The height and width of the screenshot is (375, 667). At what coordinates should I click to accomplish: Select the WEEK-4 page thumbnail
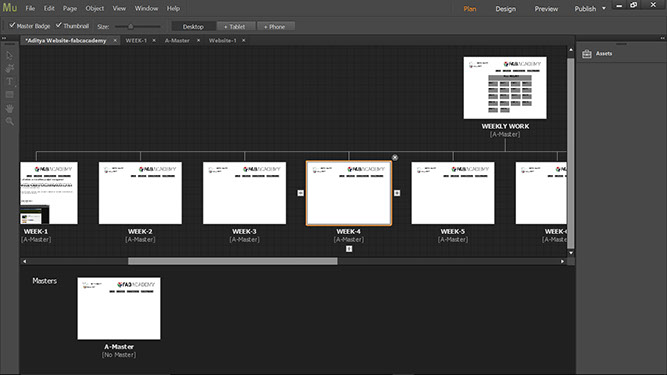click(x=349, y=193)
